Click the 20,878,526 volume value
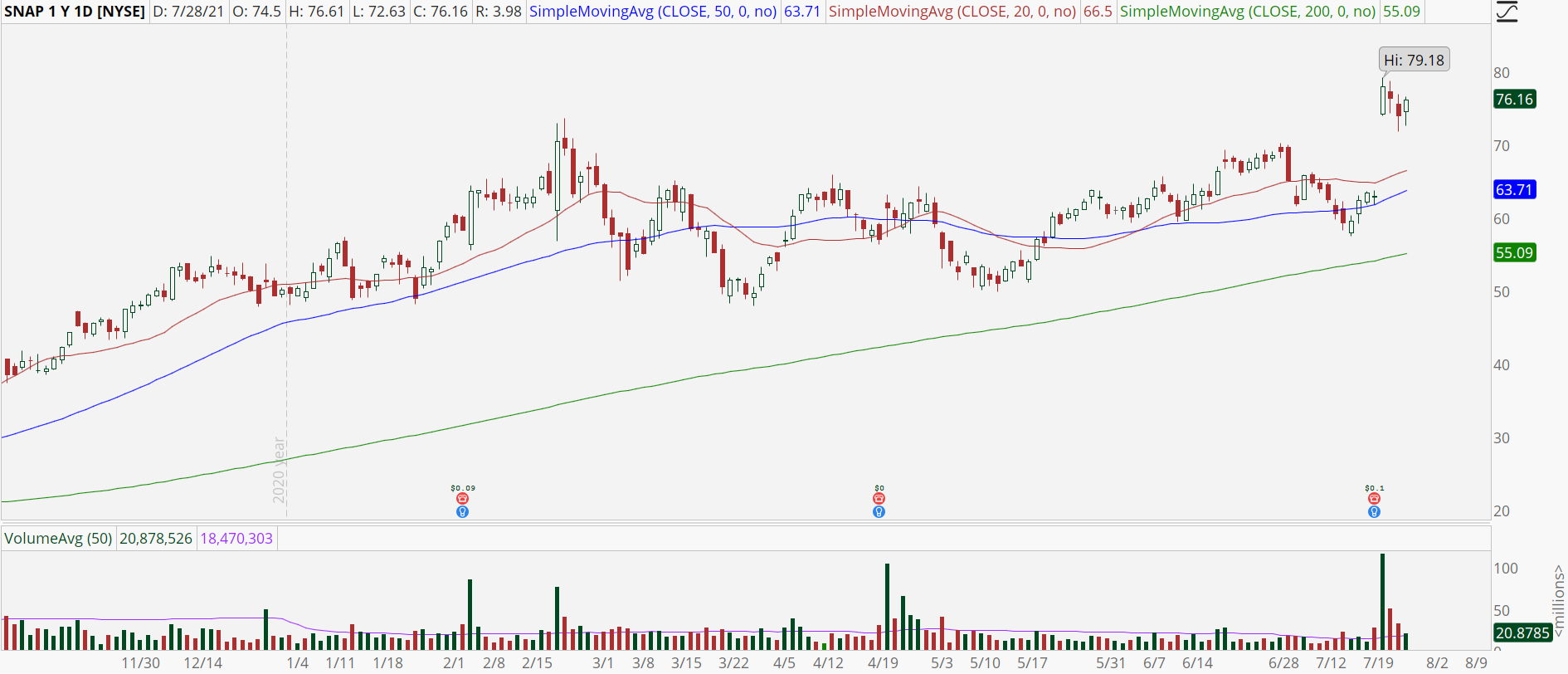 [156, 539]
